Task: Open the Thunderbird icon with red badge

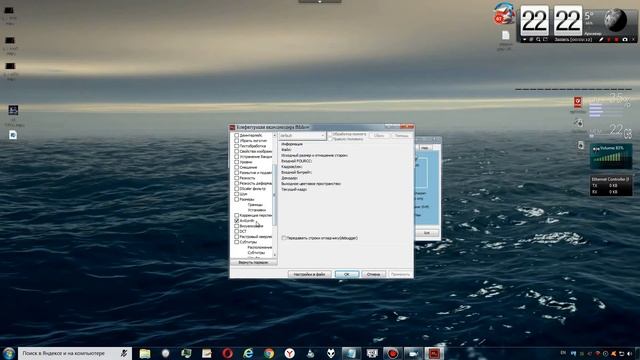Action: point(504,13)
